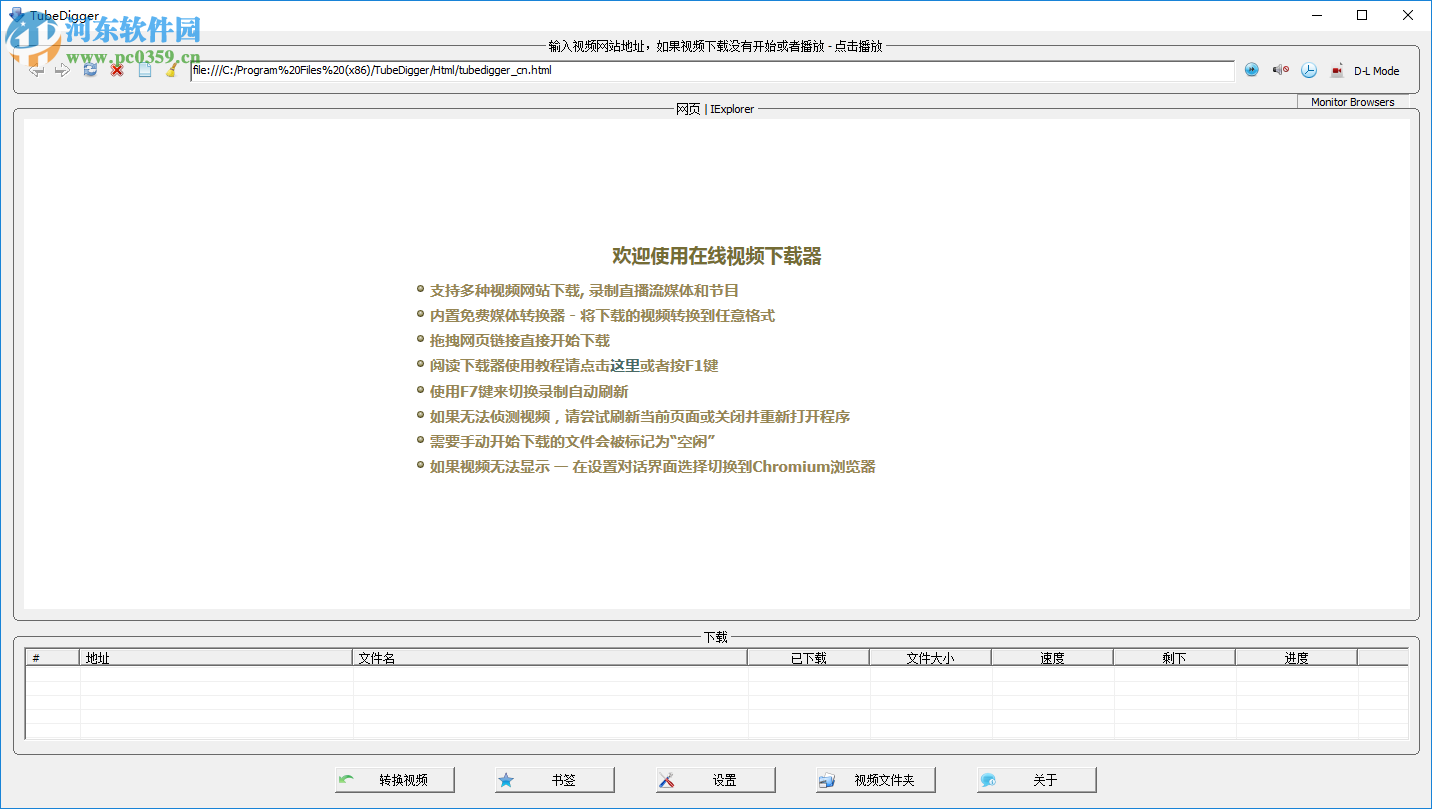Viewport: 1432px width, 809px height.
Task: Click the 这里 tutorial link
Action: tap(625, 365)
